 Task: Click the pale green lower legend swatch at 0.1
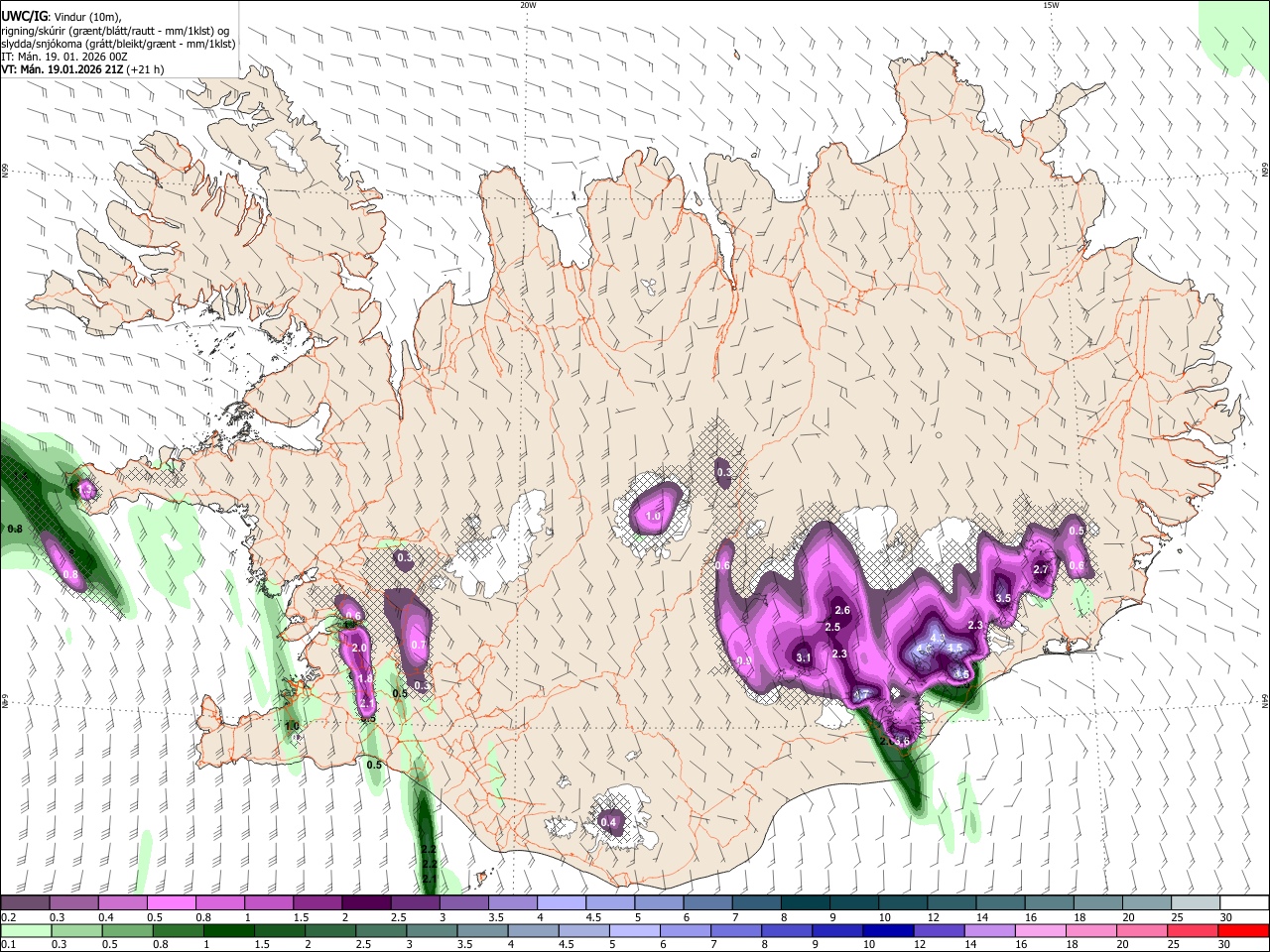(26, 930)
